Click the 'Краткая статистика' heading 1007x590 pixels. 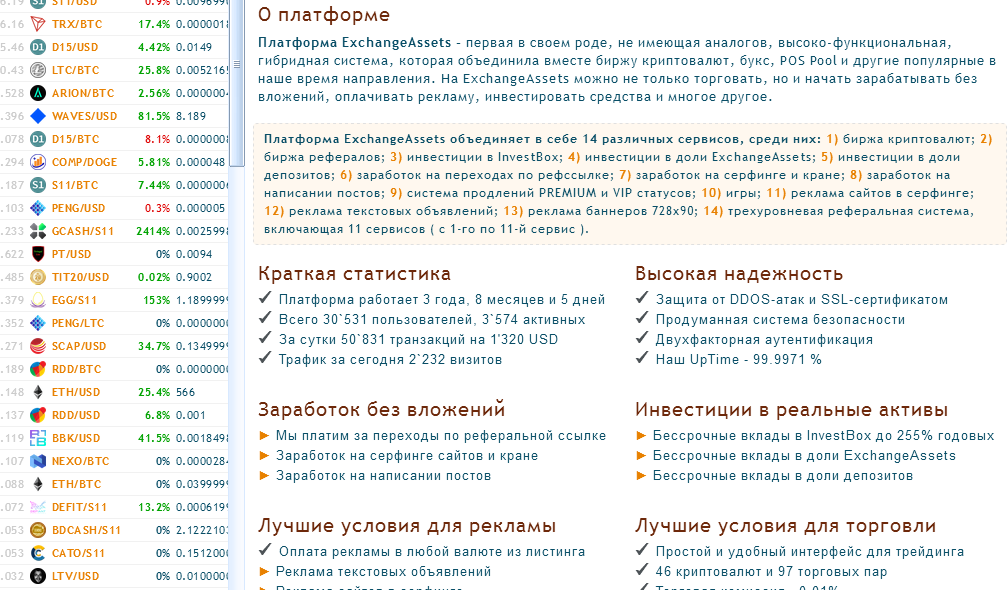click(x=355, y=273)
